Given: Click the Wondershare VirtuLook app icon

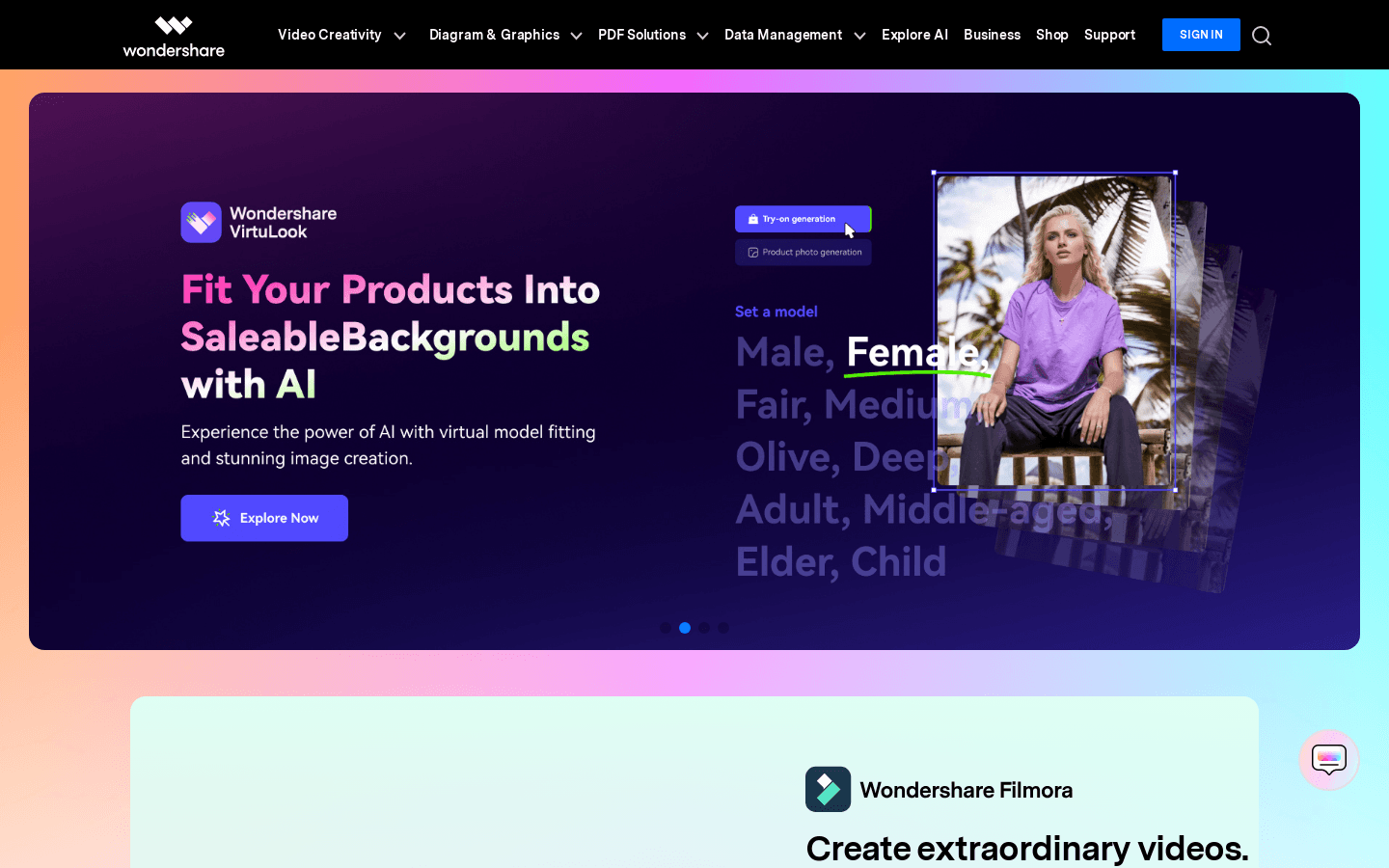Looking at the screenshot, I should pyautogui.click(x=201, y=222).
